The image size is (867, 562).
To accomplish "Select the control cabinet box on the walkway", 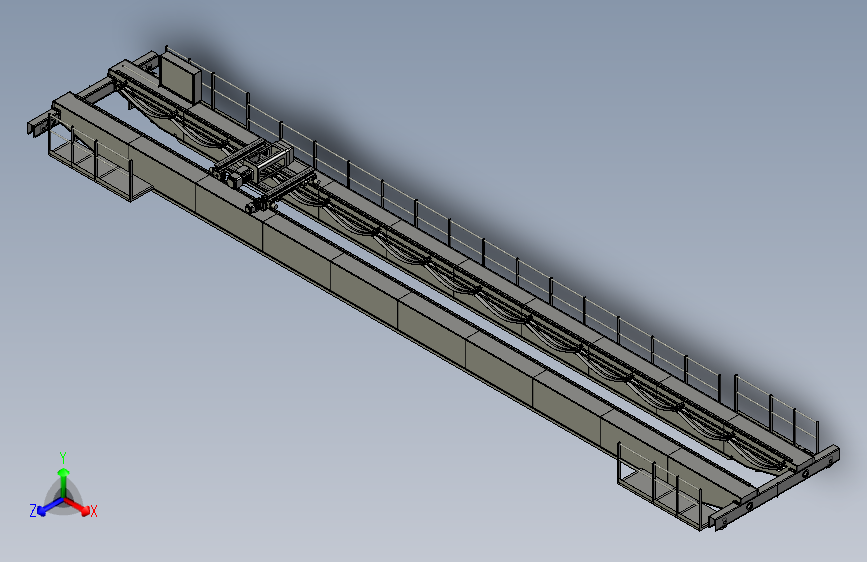I will click(x=180, y=79).
